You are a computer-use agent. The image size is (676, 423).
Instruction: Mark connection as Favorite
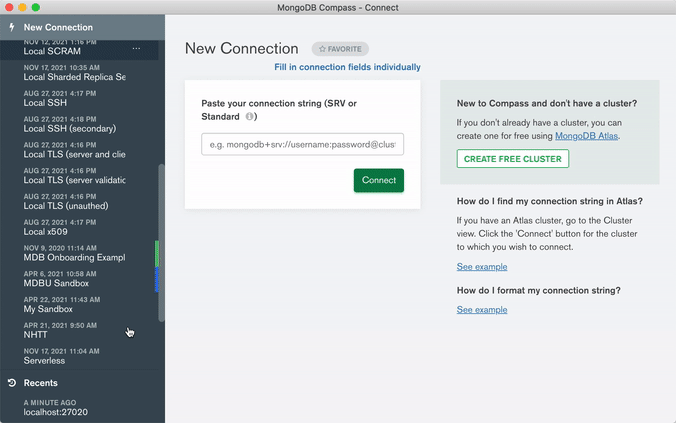[x=340, y=49]
